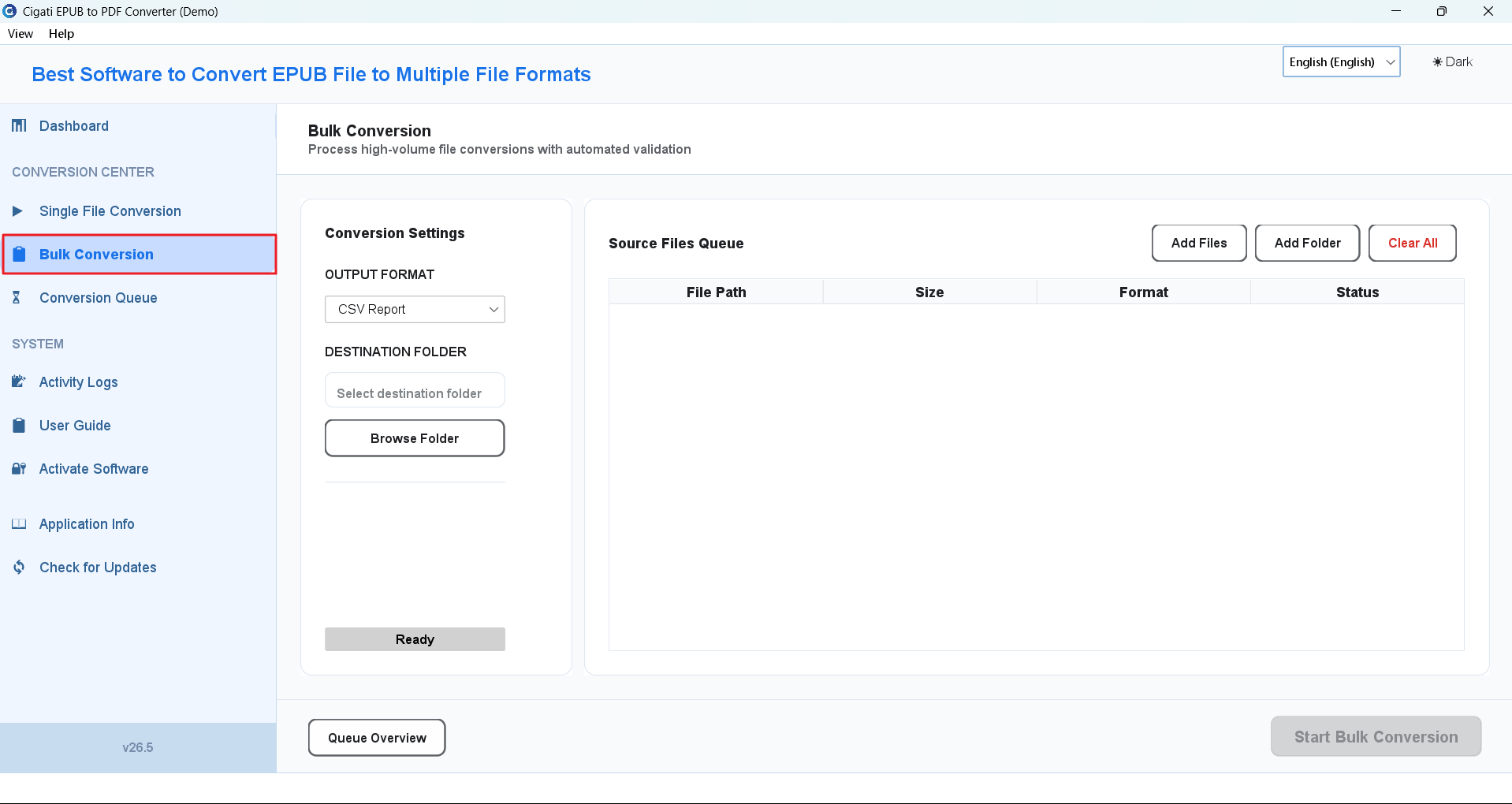Click the Application Info book icon
The width and height of the screenshot is (1512, 804).
tap(19, 524)
